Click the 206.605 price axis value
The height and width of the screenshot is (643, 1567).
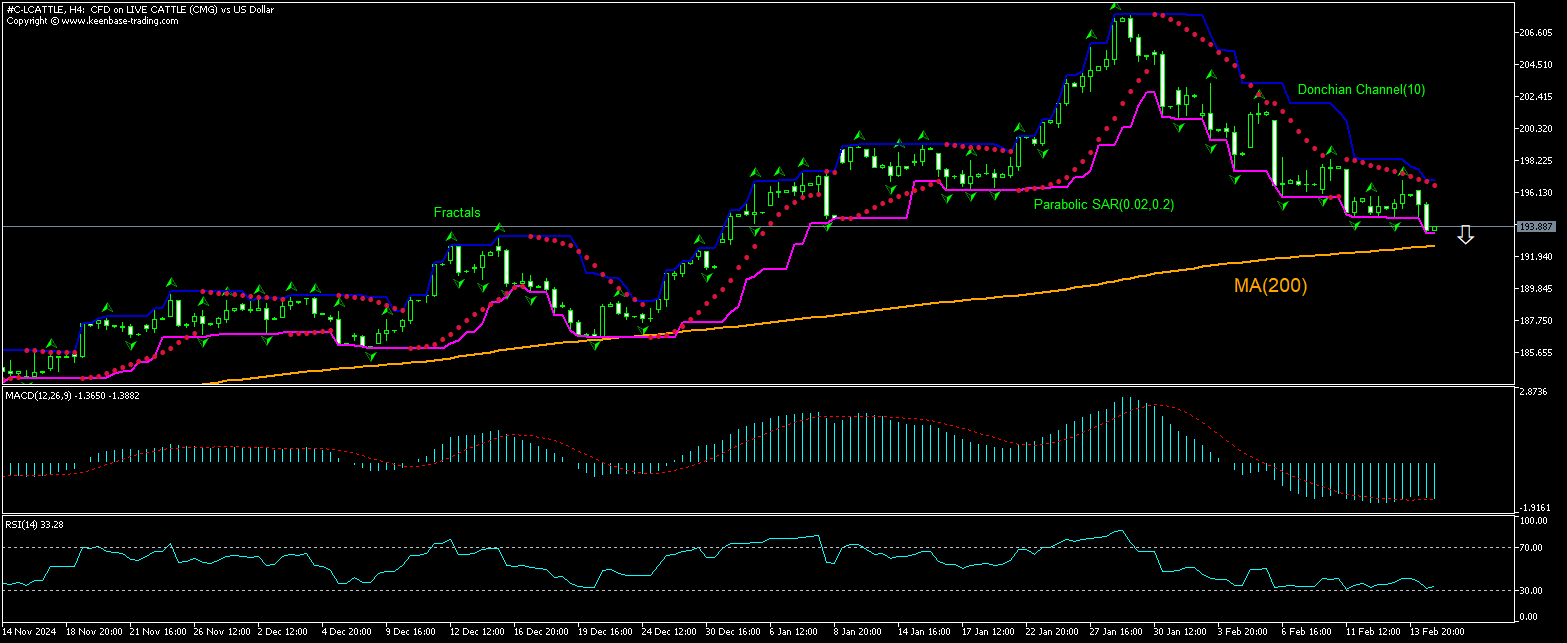tap(1534, 33)
